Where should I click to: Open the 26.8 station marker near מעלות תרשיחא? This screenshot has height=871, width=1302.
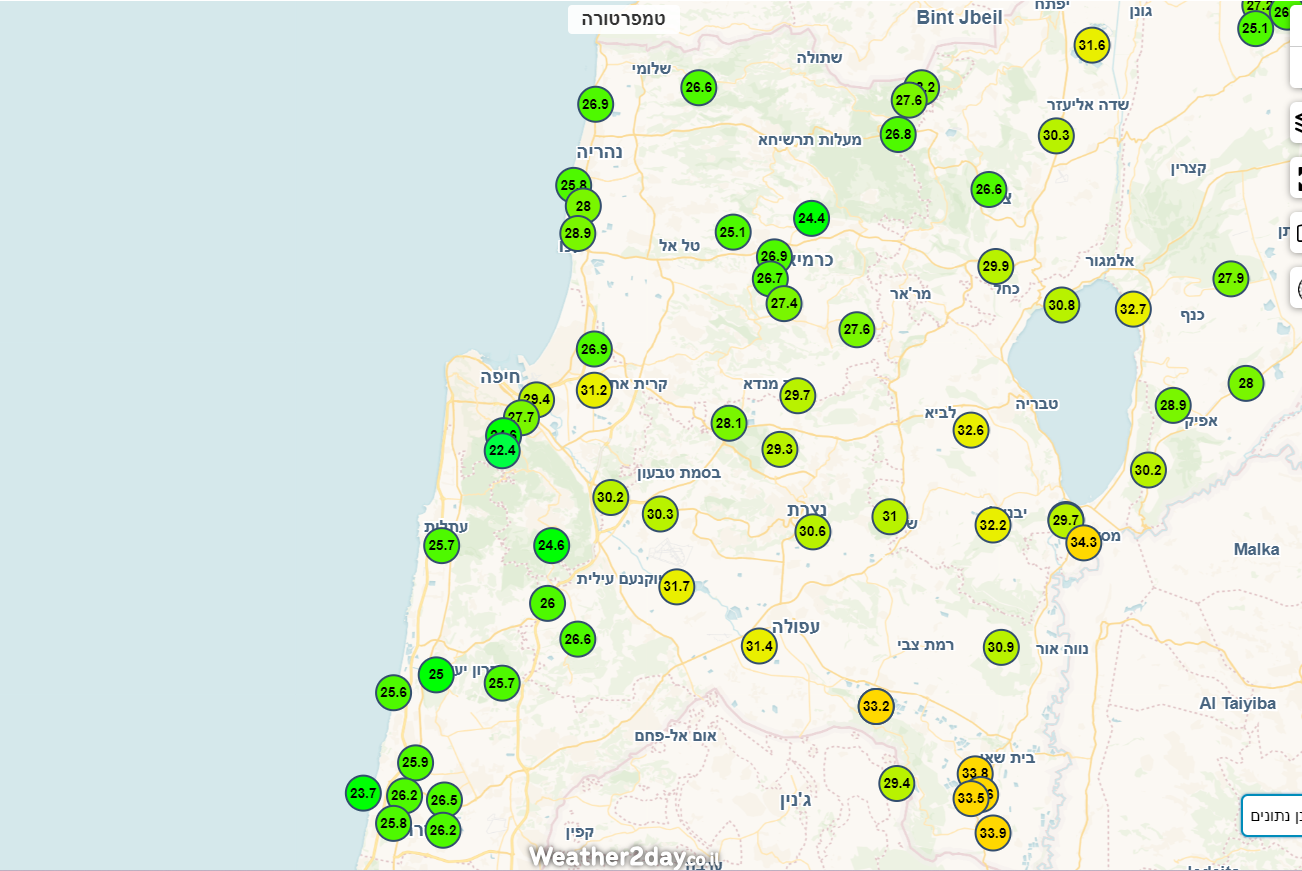point(898,134)
